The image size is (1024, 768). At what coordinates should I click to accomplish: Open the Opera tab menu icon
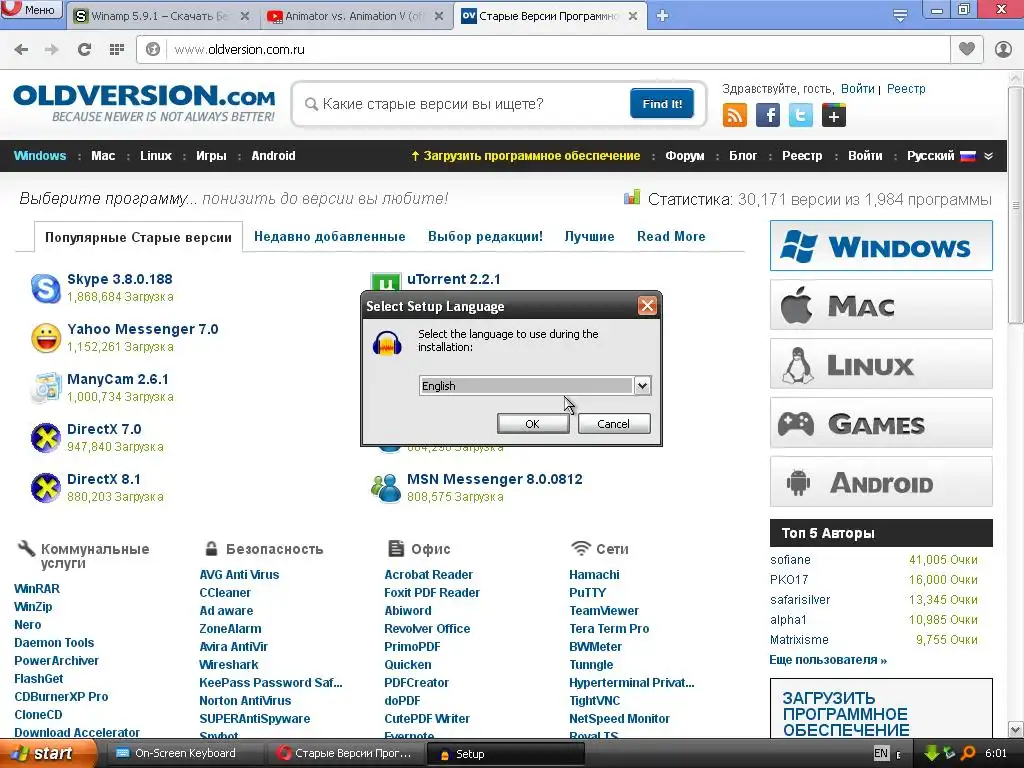[x=900, y=16]
